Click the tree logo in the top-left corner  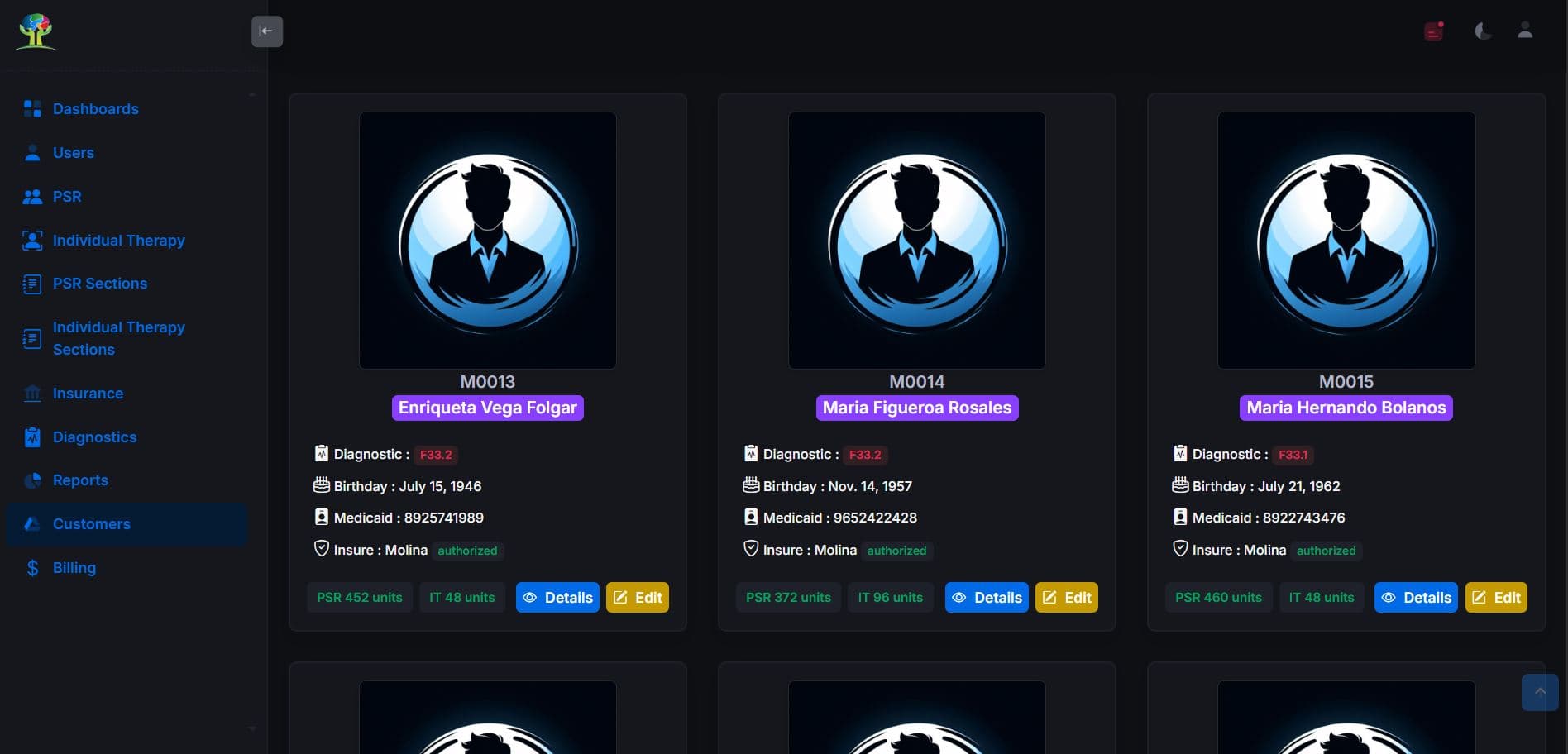[x=36, y=31]
